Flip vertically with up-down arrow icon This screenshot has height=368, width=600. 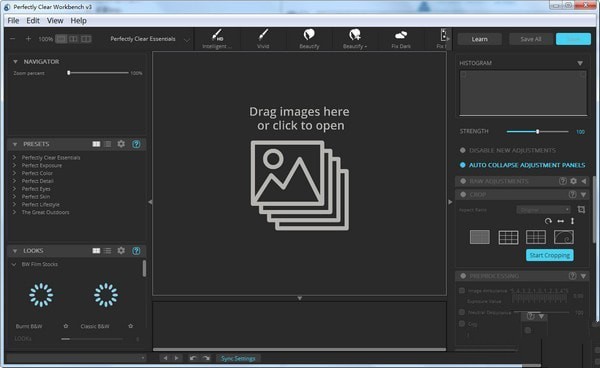pos(572,221)
